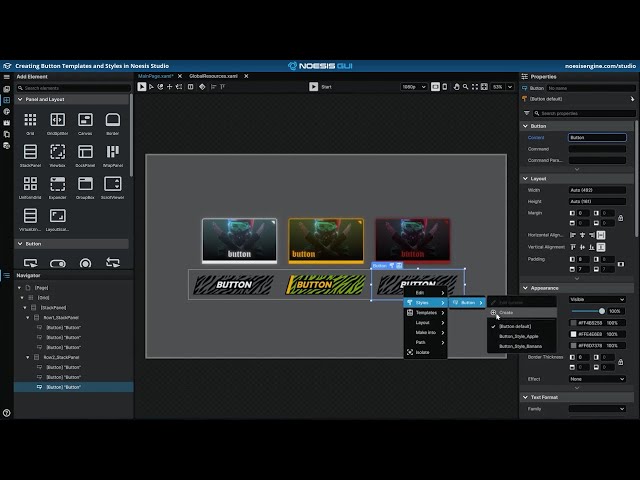Select the arrow selection tool in toolbar
The height and width of the screenshot is (480, 640).
(142, 87)
